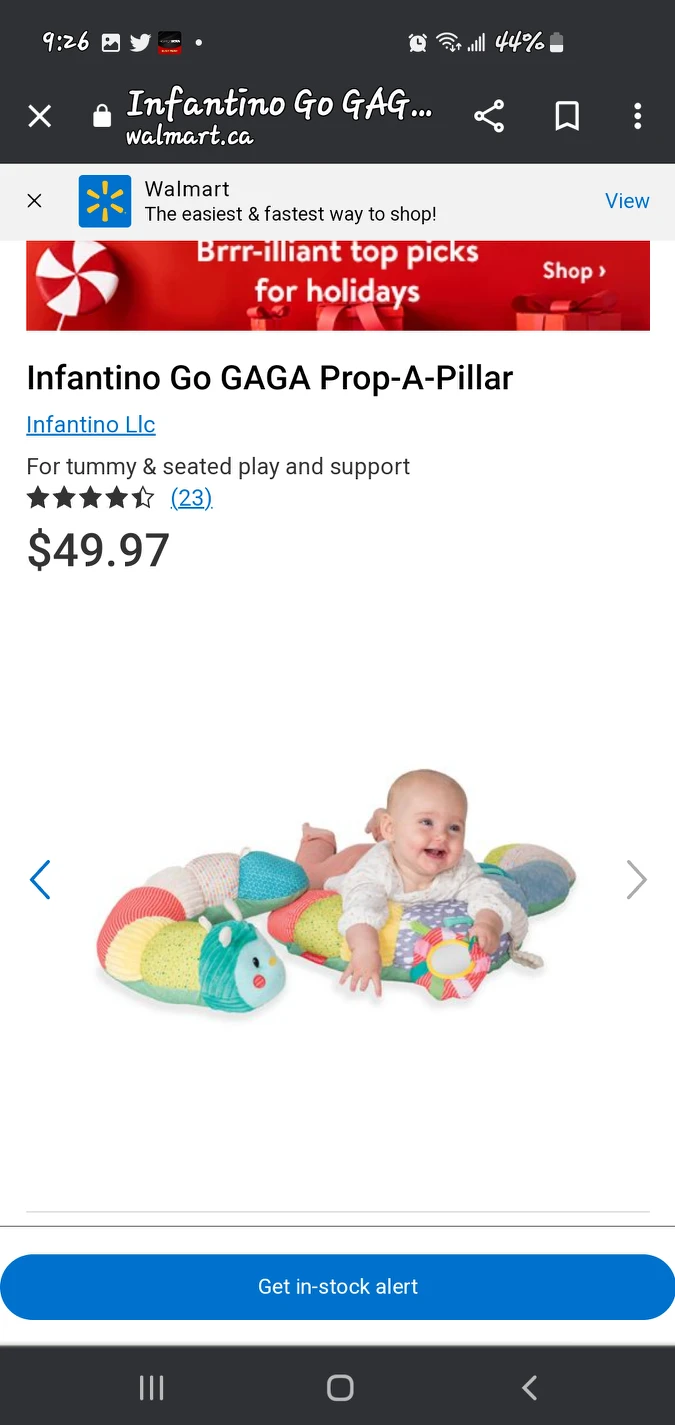This screenshot has width=675, height=1425.
Task: Open the Infantino Llc brand link
Action: pos(91,424)
